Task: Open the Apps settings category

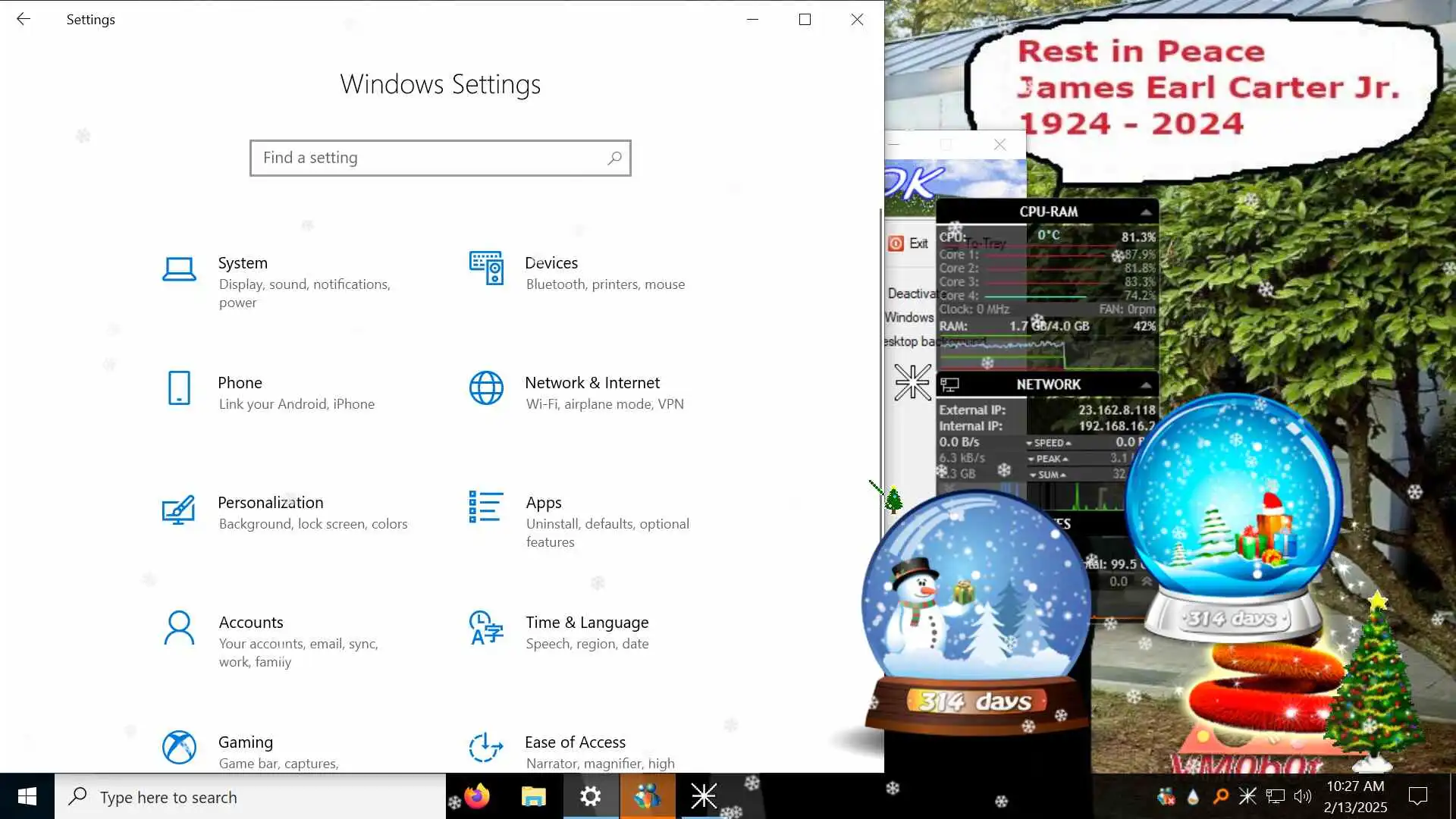Action: pos(544,503)
